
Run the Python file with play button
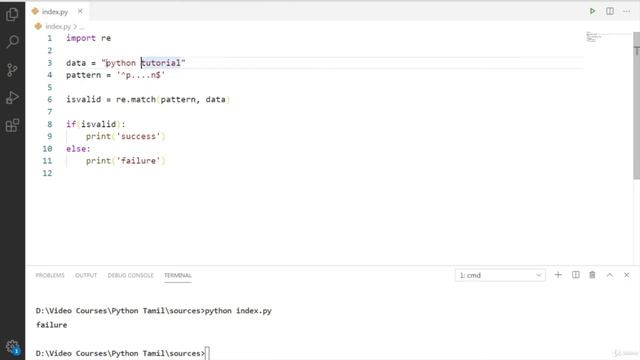592,11
